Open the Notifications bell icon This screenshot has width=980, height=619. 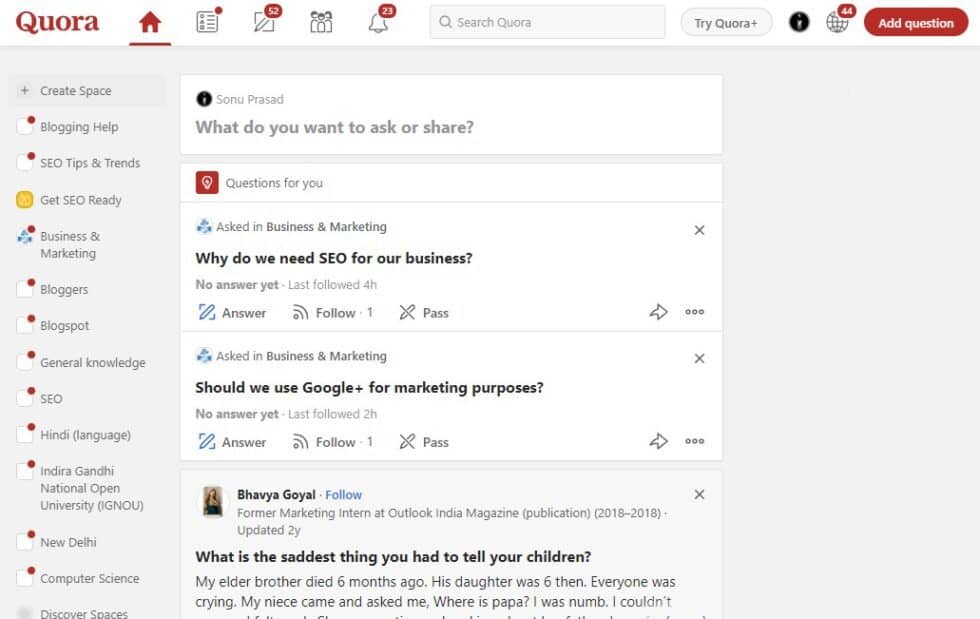(x=378, y=22)
